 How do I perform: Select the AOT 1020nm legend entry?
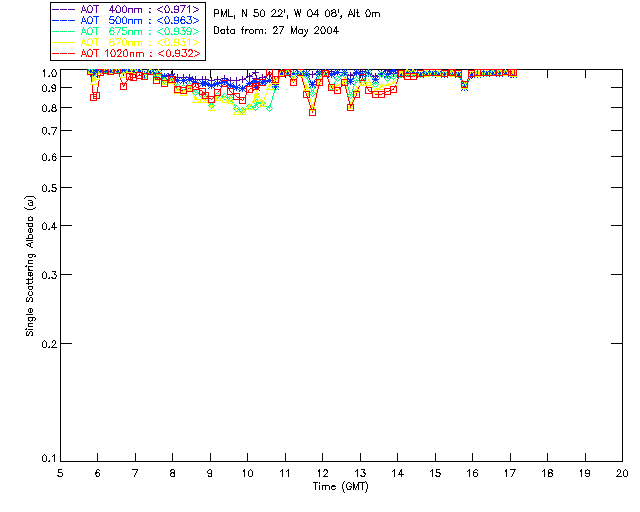tap(127, 53)
